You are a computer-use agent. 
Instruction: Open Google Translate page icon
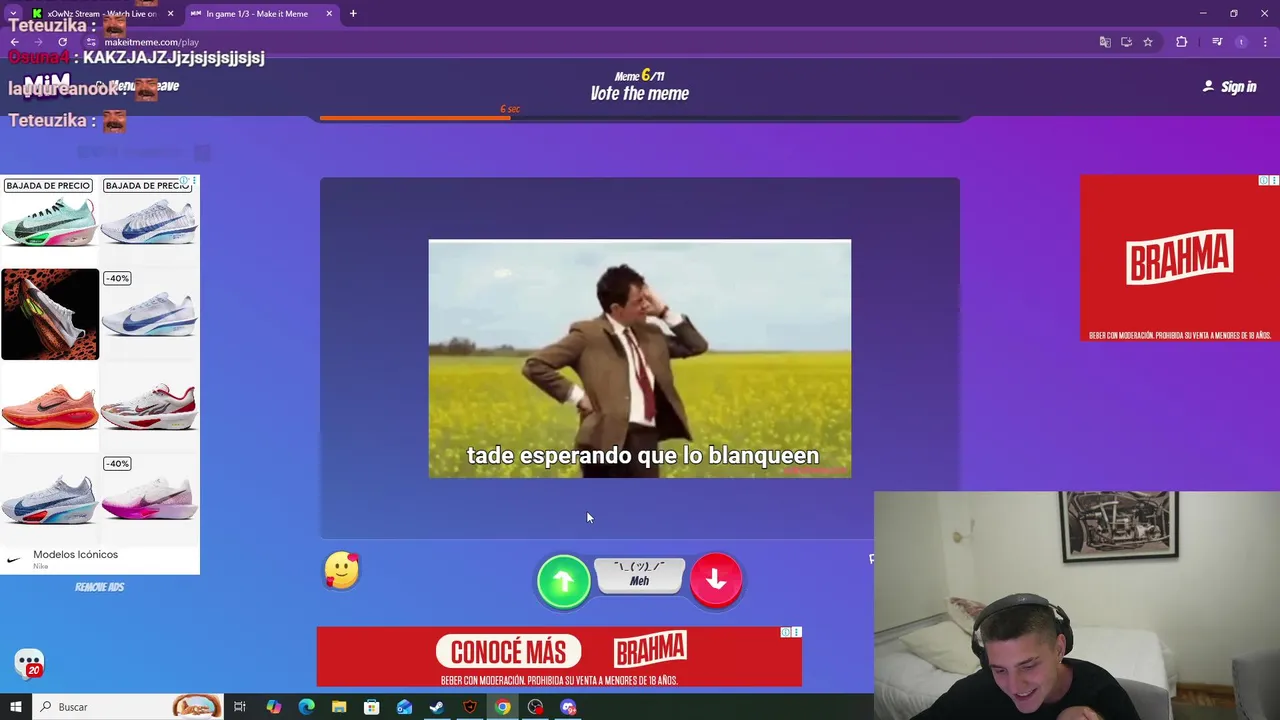(x=1105, y=42)
